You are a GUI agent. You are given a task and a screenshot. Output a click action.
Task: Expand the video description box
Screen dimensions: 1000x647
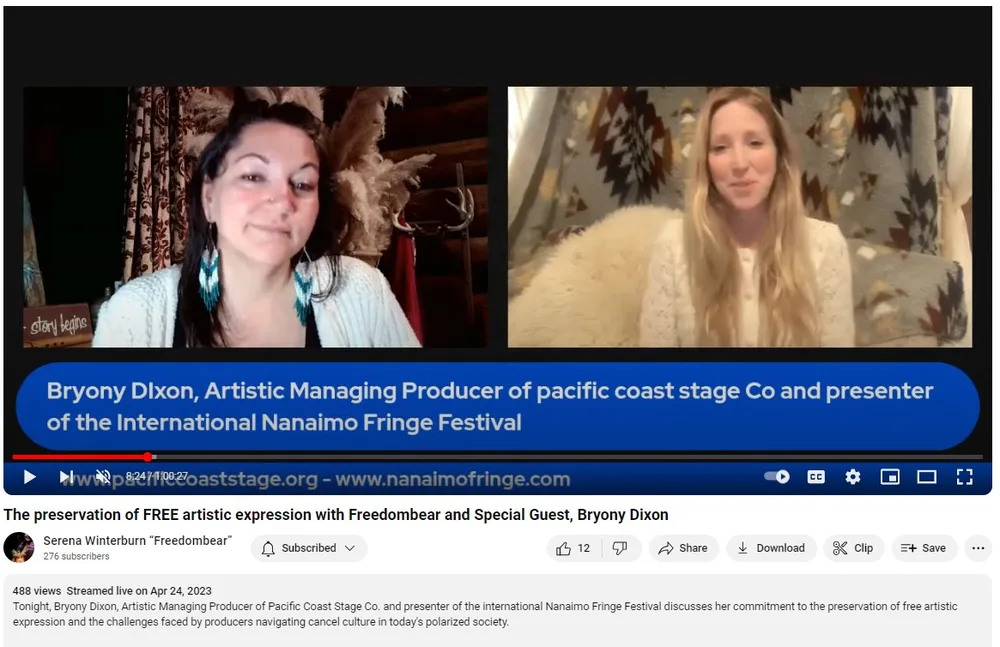pos(497,611)
